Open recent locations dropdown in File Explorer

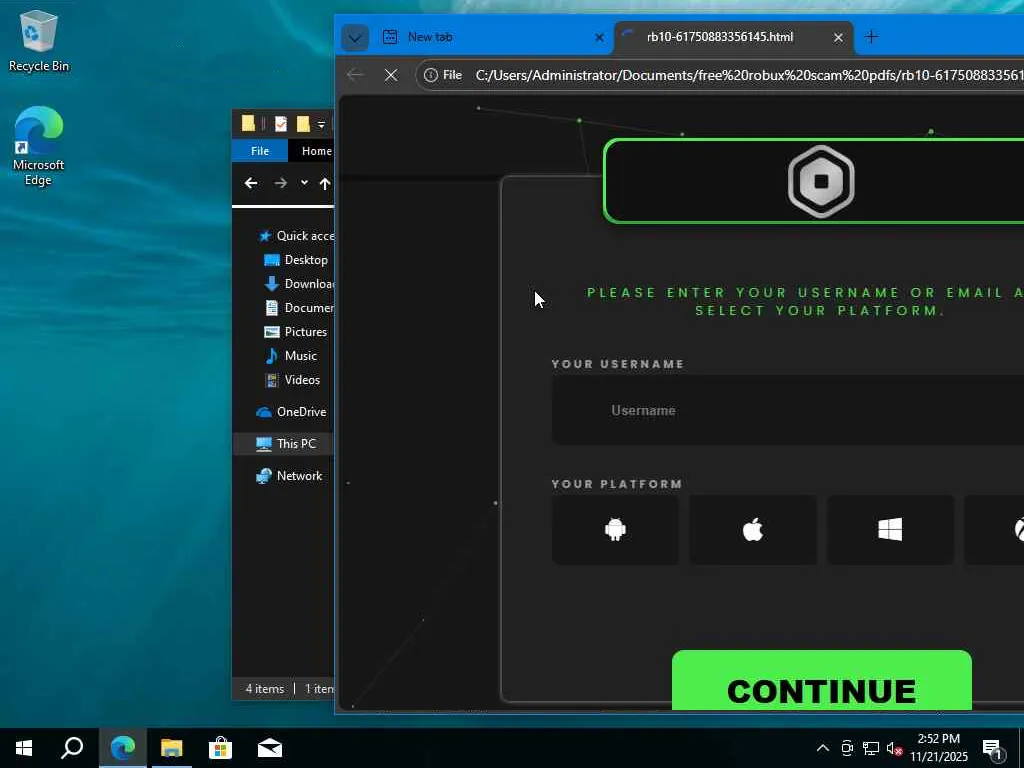(304, 183)
